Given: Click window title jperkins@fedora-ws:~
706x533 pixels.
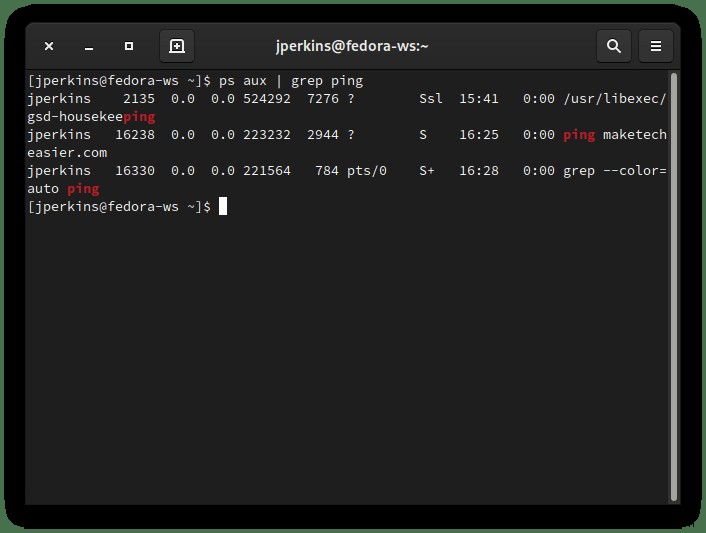Looking at the screenshot, I should pos(352,46).
